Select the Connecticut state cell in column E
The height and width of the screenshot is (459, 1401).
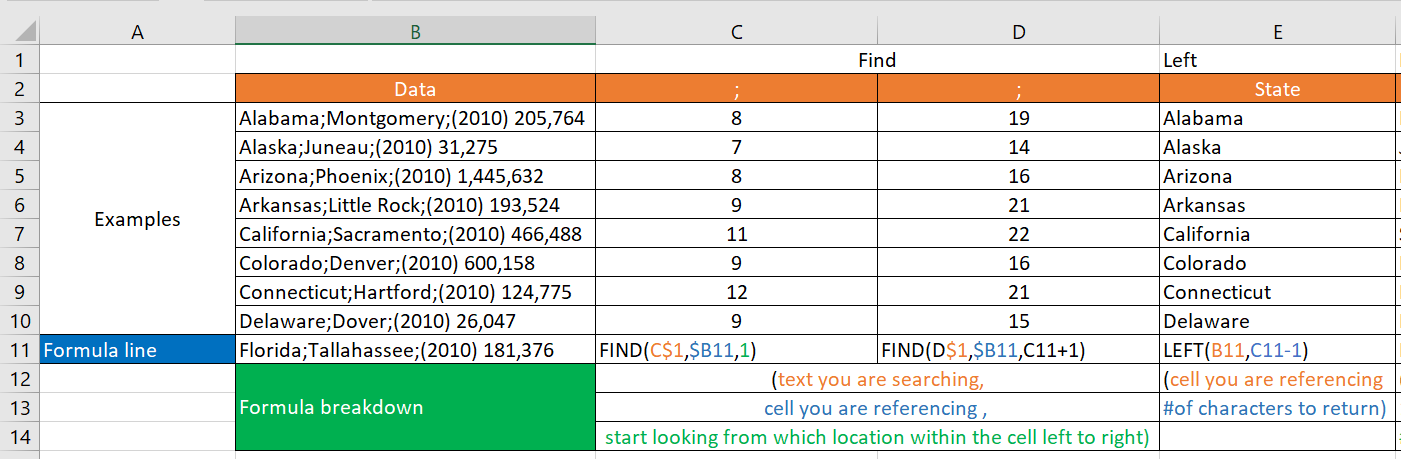tap(1277, 292)
